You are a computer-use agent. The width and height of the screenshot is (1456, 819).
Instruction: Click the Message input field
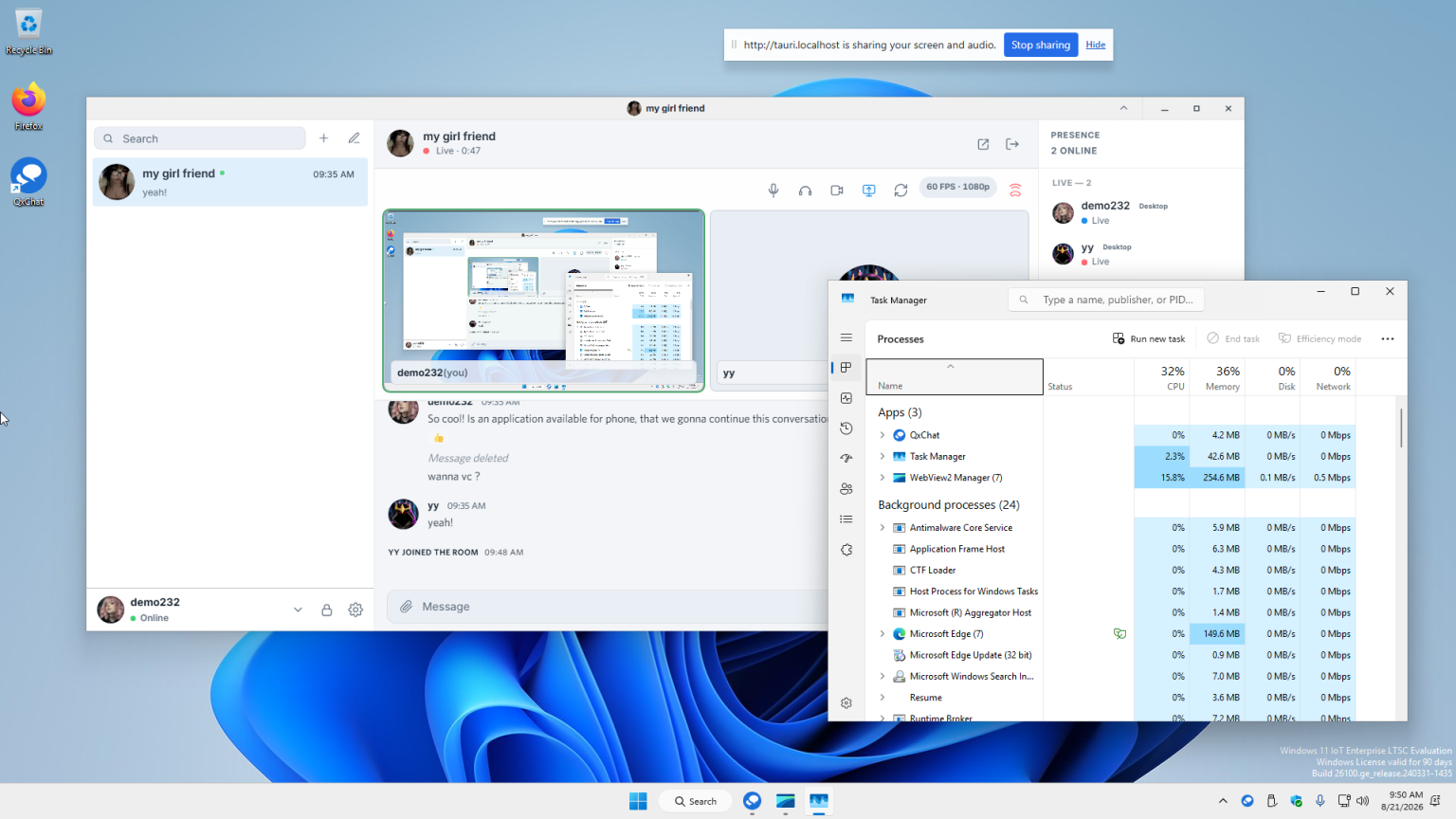pos(621,607)
